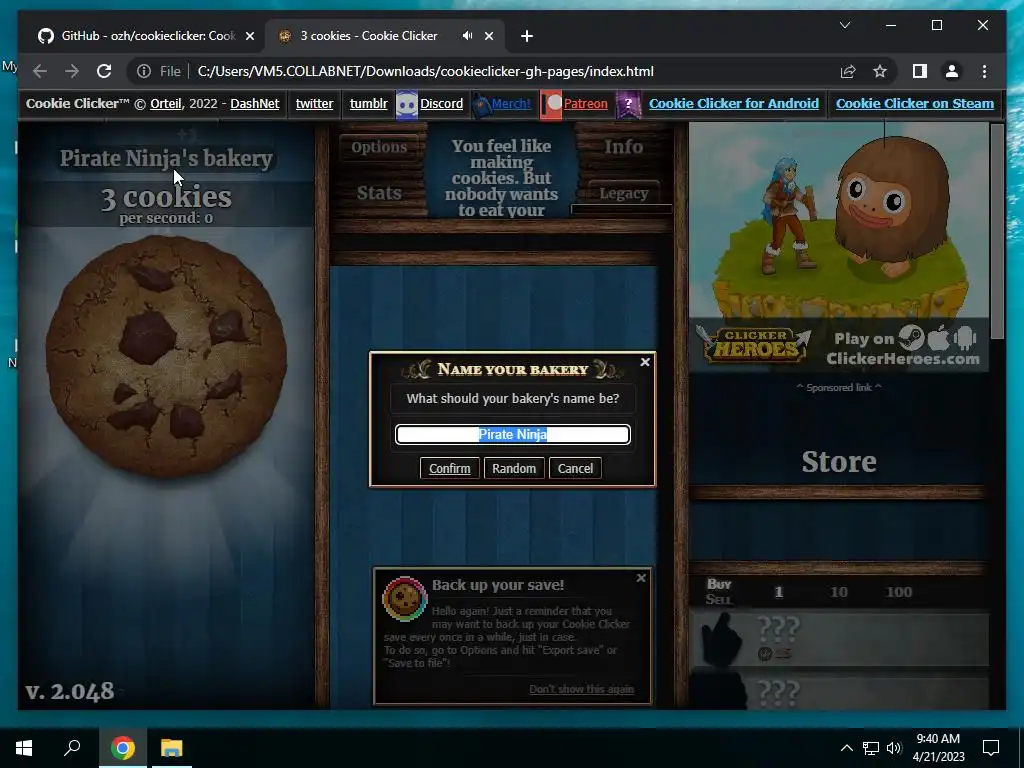Open the Stats menu

pos(379,193)
